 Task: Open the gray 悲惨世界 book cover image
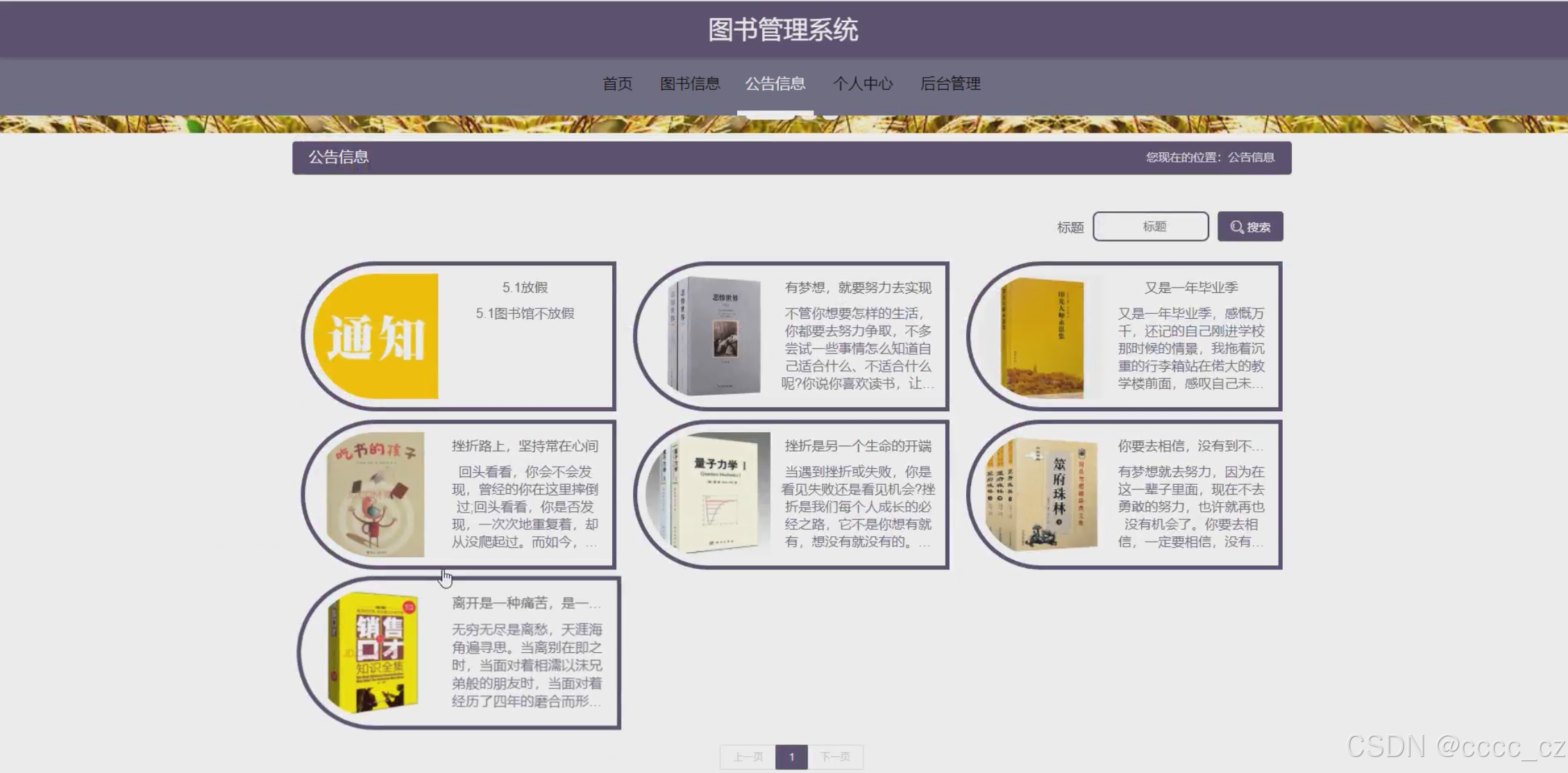[714, 336]
